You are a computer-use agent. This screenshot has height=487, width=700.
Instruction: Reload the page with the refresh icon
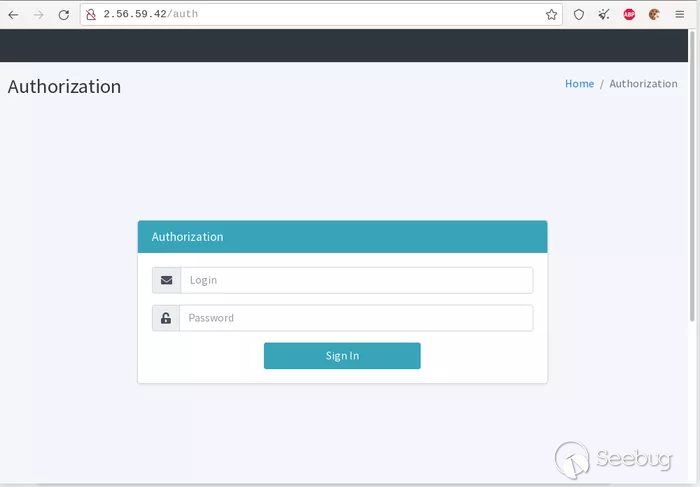click(x=63, y=15)
